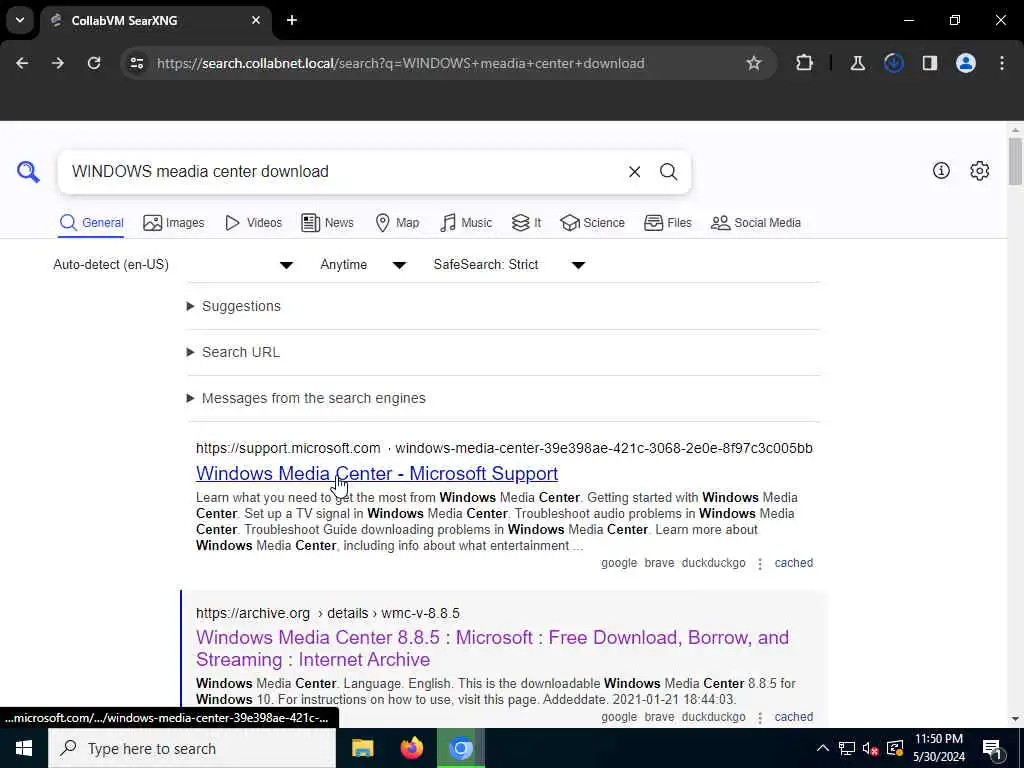This screenshot has height=768, width=1024.
Task: Open the archive.org wmc-v-8.8.5 URL line
Action: (328, 613)
